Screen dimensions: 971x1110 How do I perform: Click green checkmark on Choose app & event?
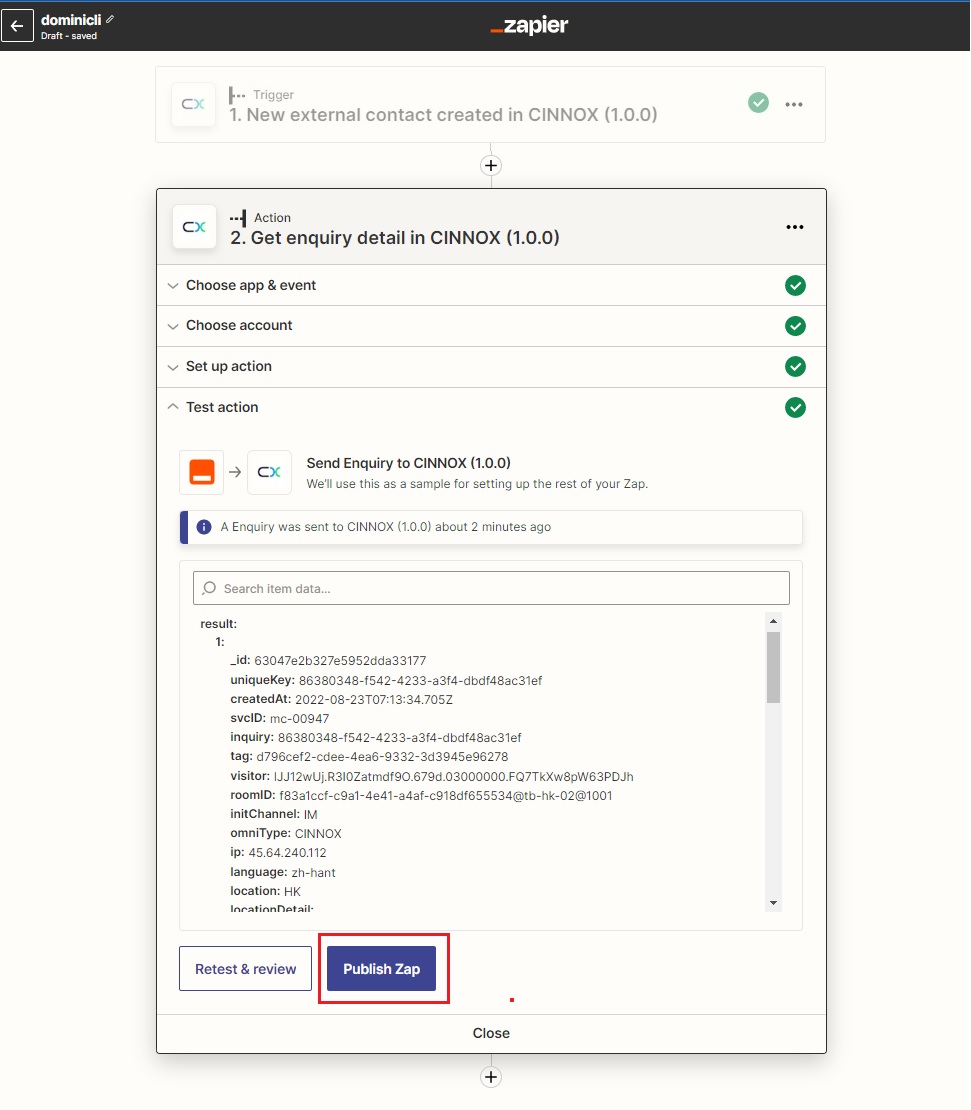[795, 286]
